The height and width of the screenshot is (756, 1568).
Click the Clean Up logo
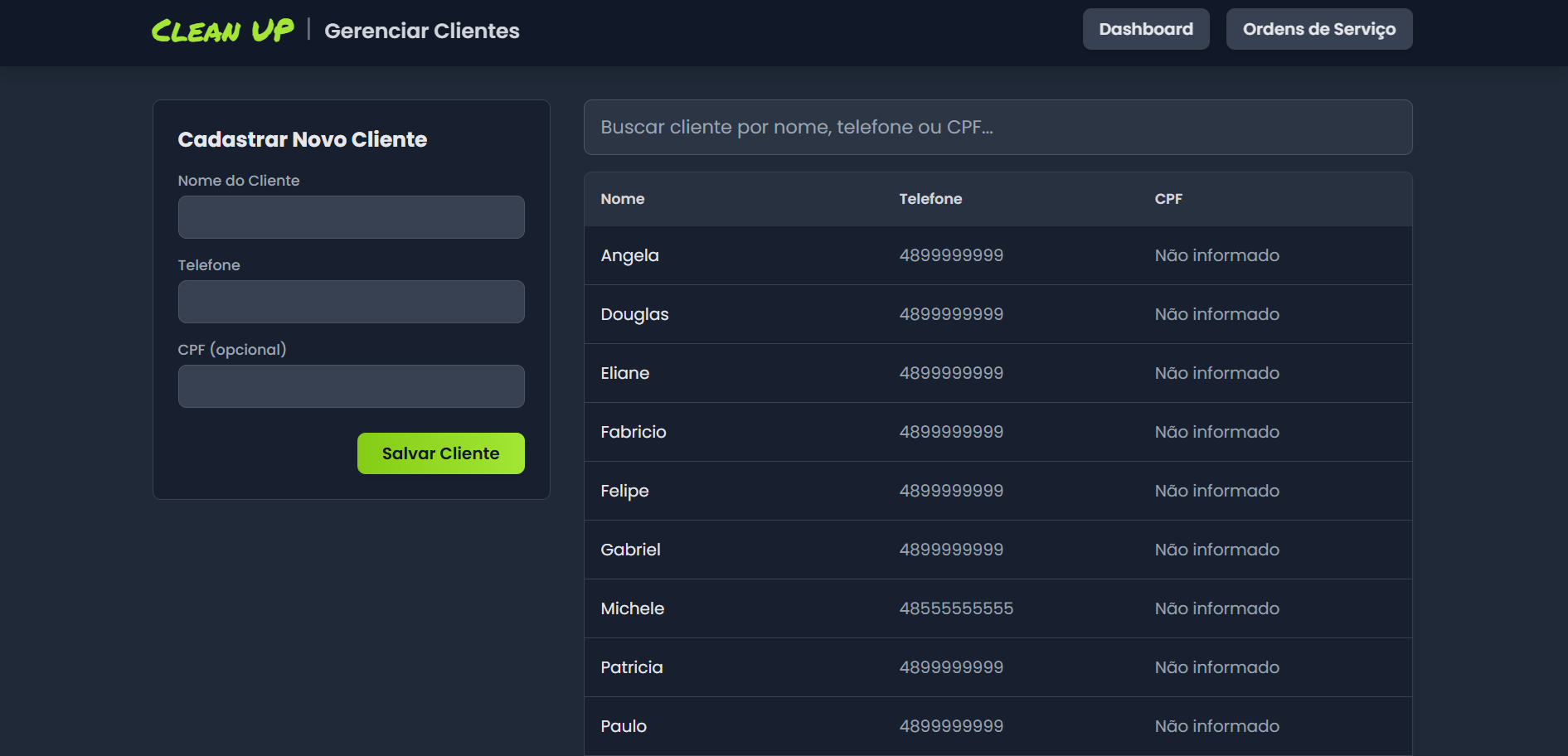222,31
